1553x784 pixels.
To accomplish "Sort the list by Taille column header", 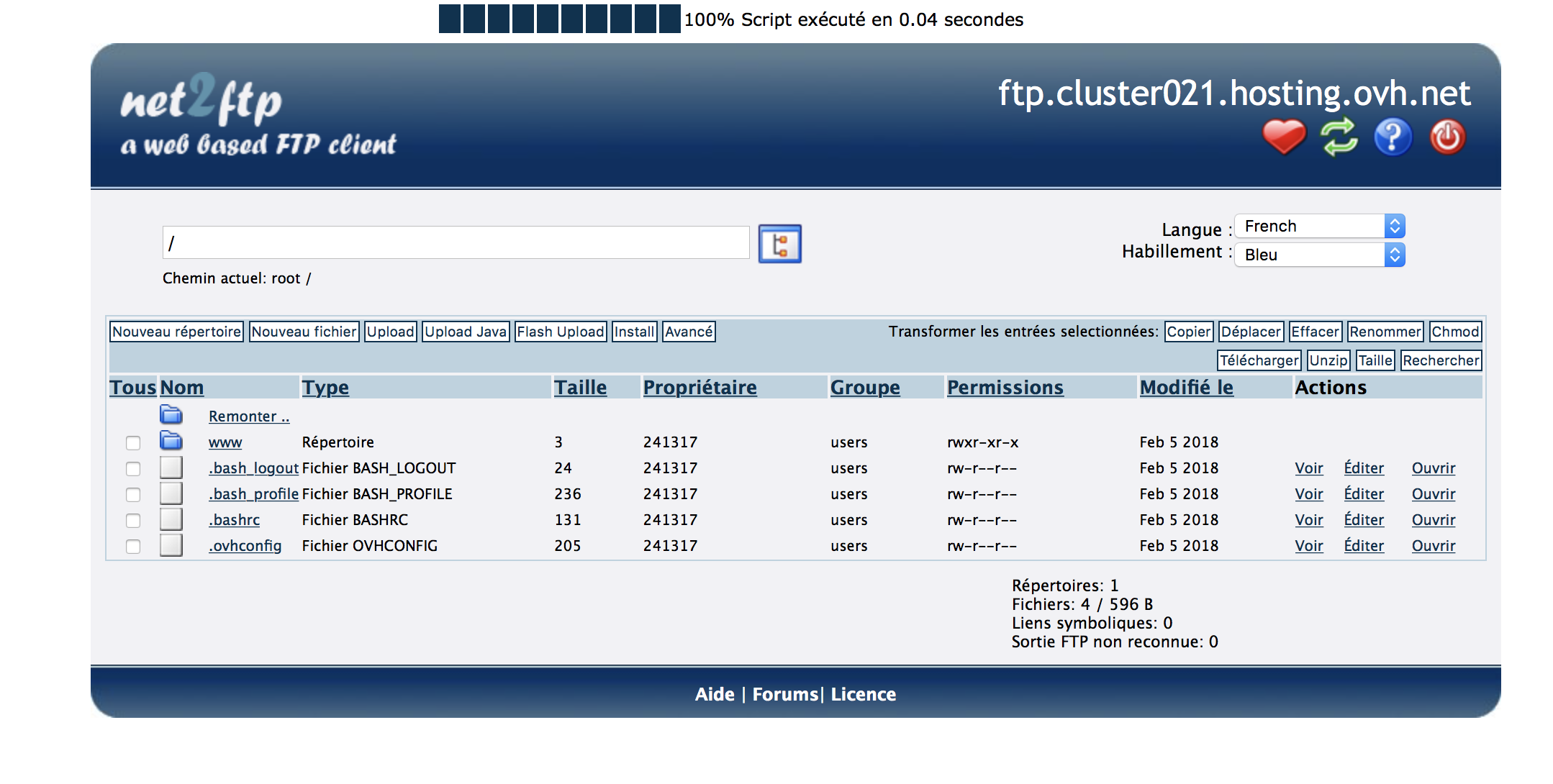I will point(580,388).
